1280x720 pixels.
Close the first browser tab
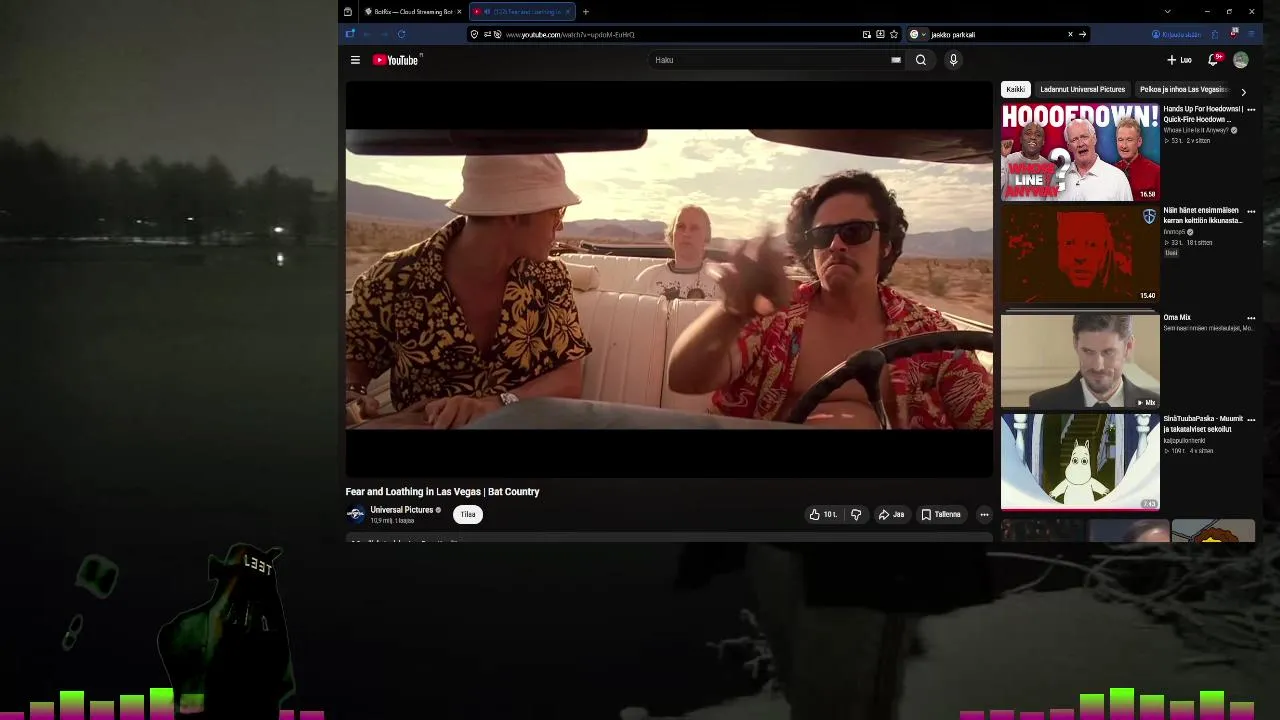tap(459, 12)
